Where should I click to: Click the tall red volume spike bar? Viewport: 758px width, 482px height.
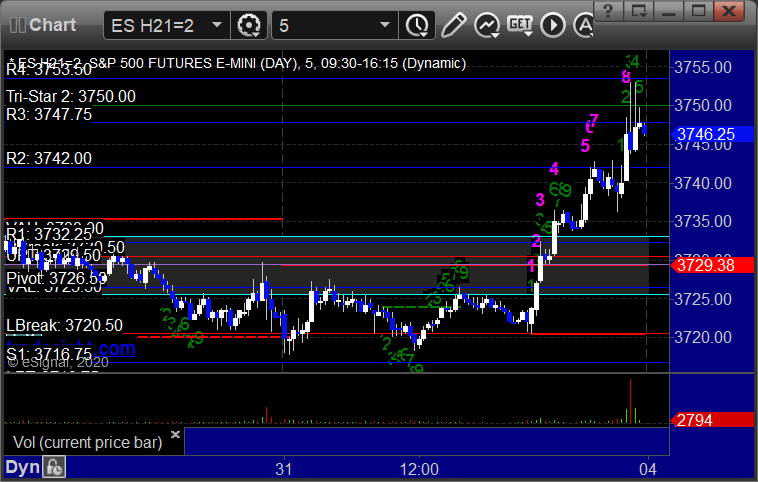tap(630, 401)
